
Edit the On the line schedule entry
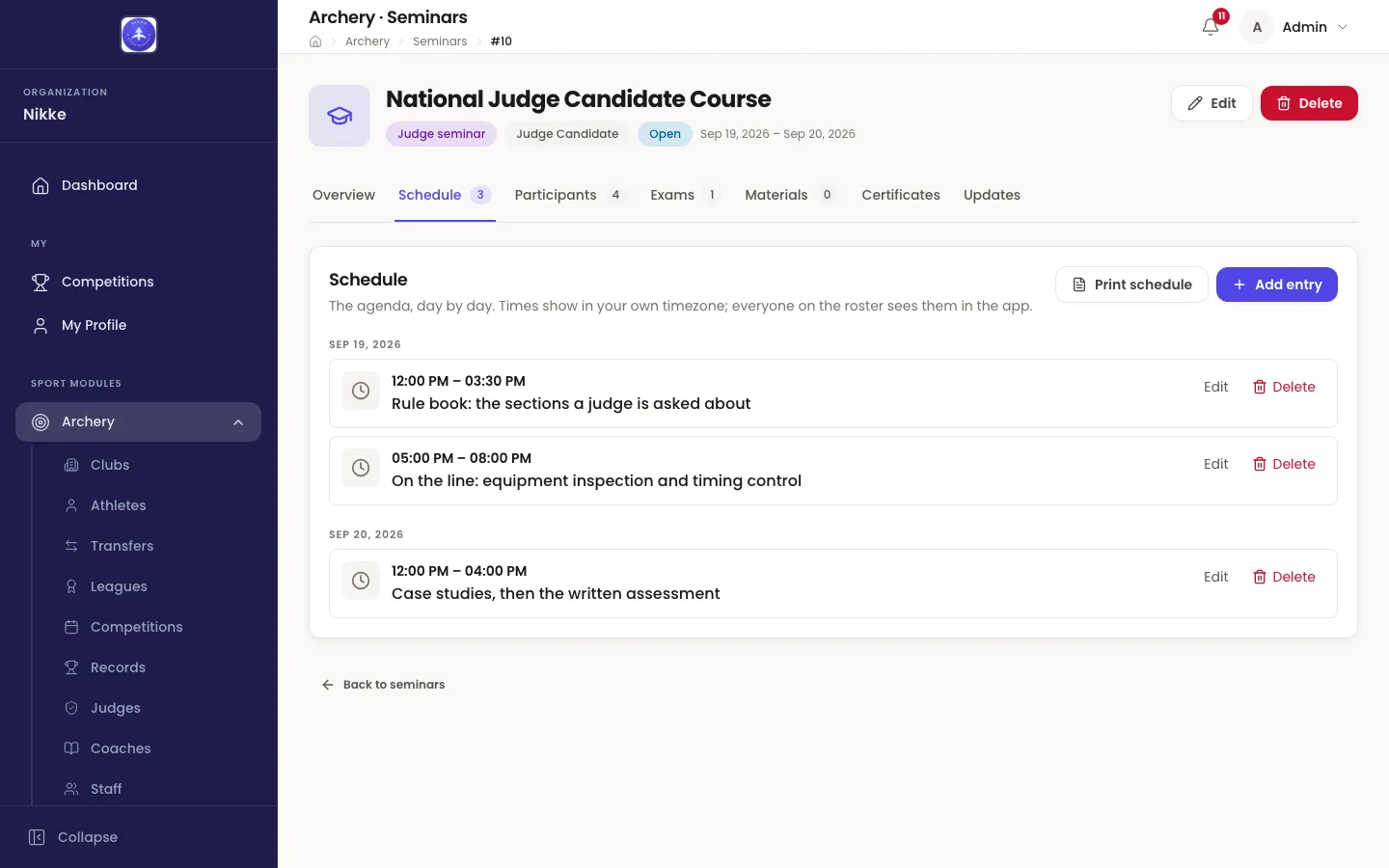point(1215,464)
